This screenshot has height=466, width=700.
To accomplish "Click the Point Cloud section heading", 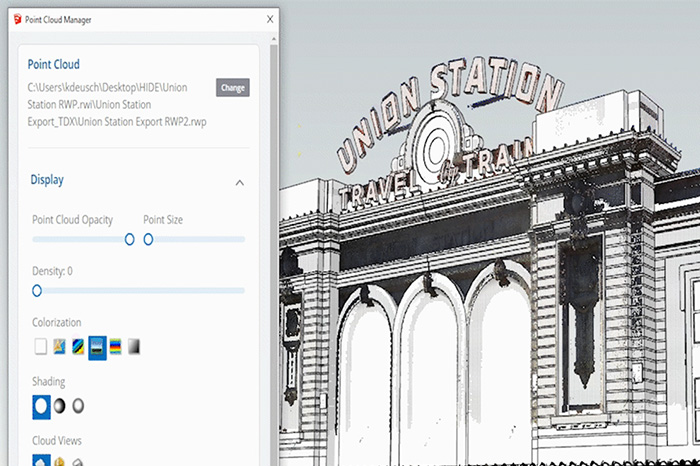I will click(x=54, y=64).
